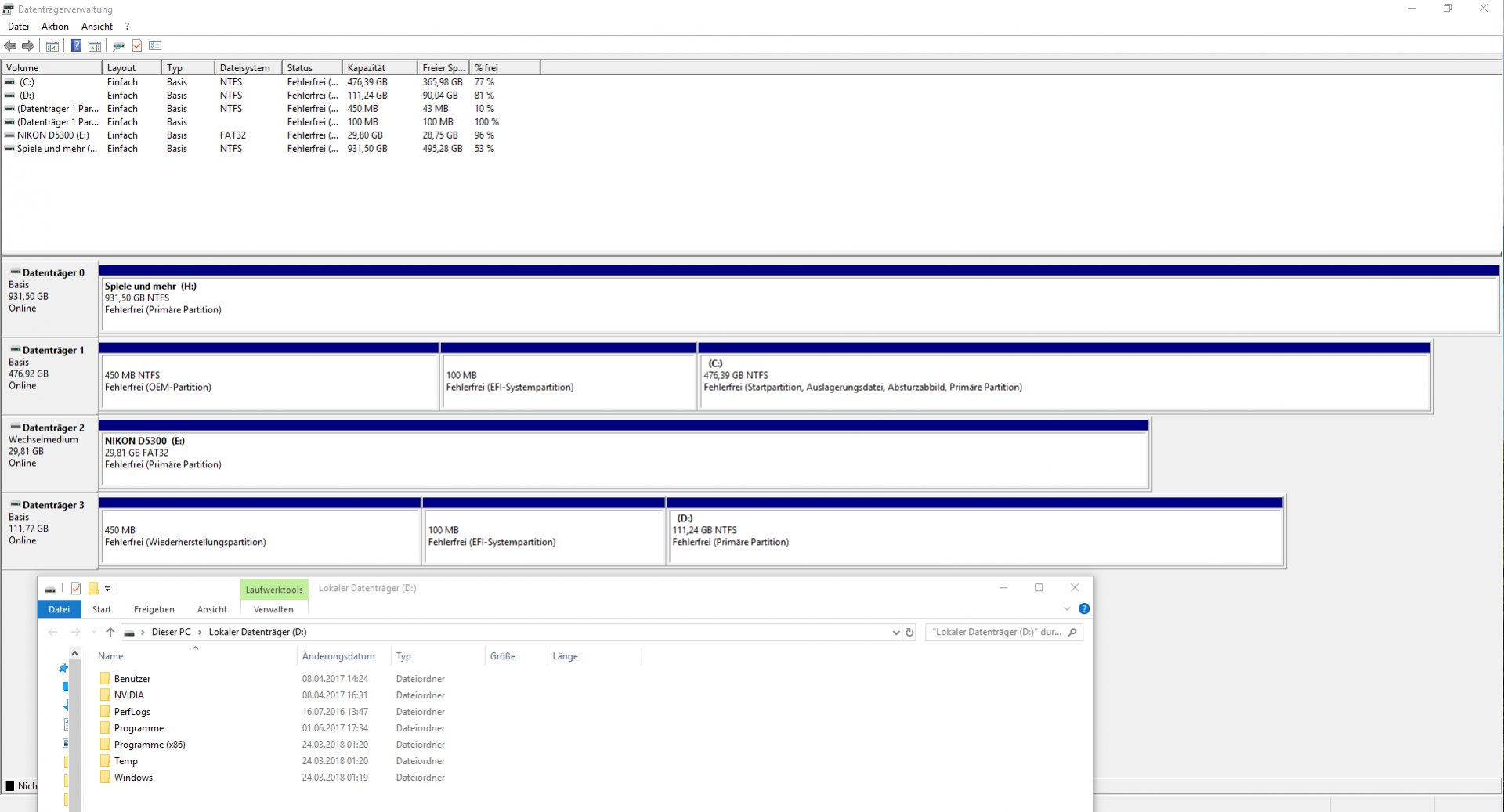Open the recent locations dropdown in Explorer

(x=94, y=632)
